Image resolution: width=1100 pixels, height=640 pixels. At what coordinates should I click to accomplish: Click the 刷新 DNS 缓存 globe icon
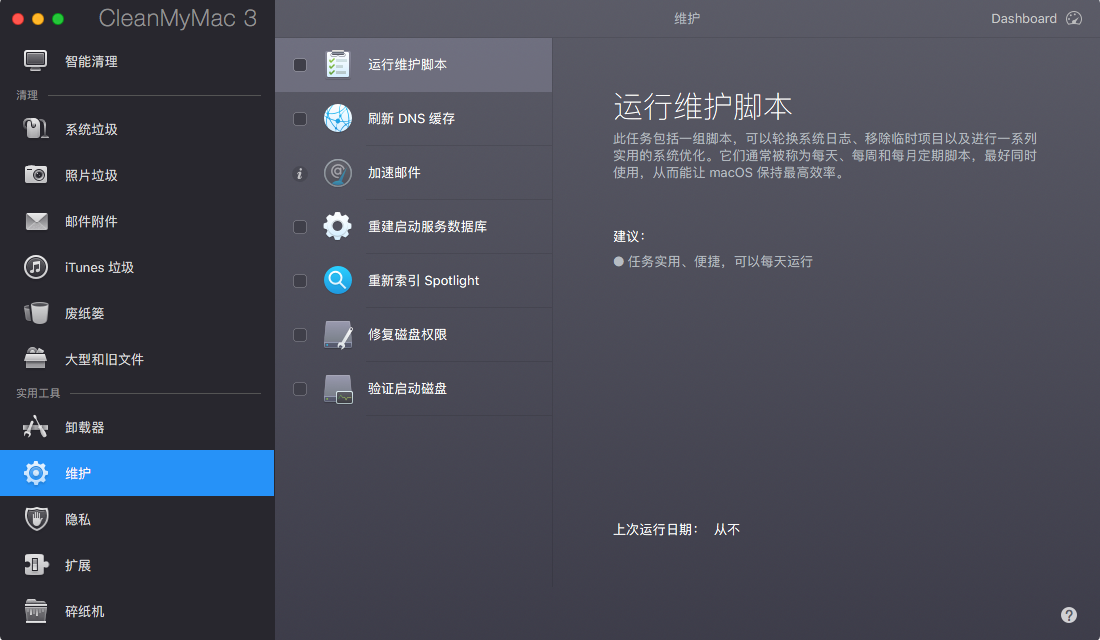(x=338, y=119)
